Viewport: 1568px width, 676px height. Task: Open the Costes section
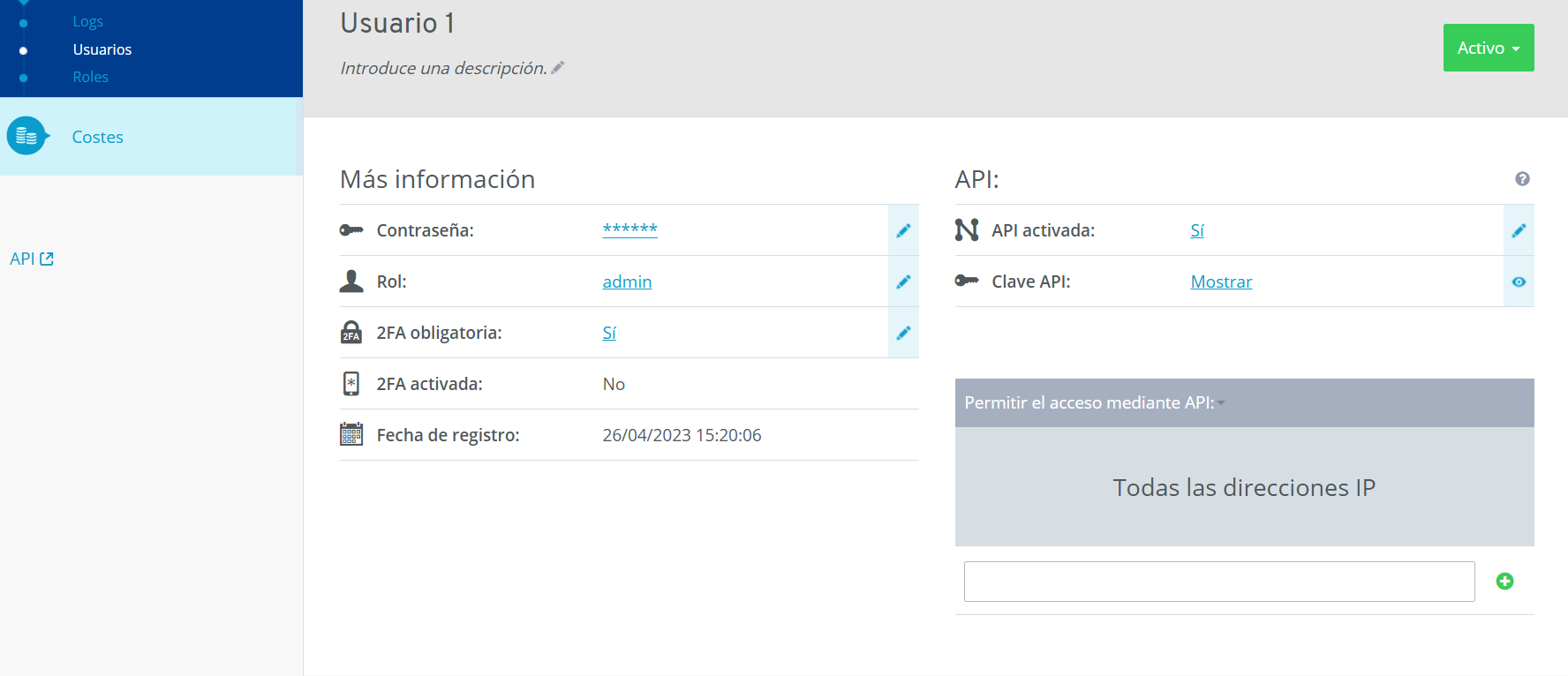coord(151,137)
